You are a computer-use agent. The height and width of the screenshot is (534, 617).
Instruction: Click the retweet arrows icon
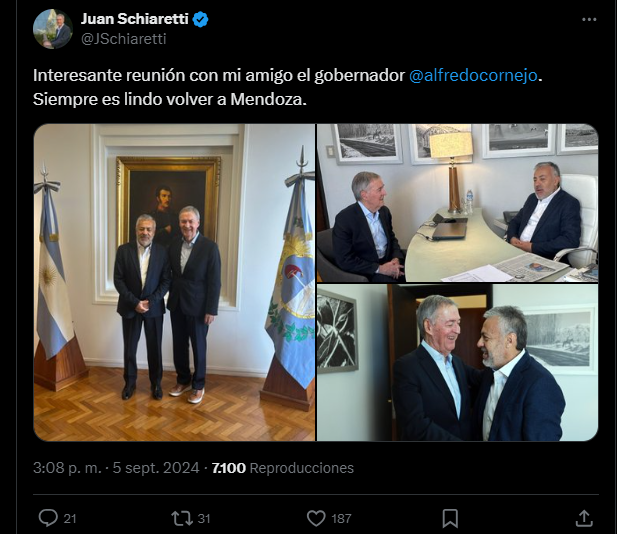[x=182, y=518]
